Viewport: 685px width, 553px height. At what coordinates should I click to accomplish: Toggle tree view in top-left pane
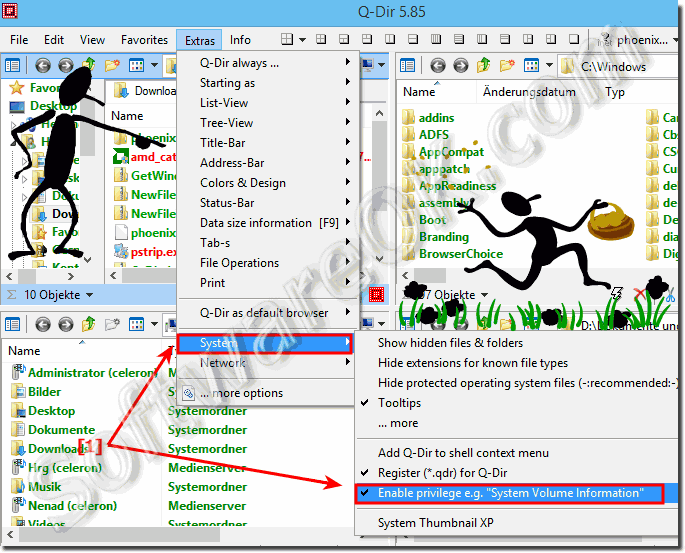click(12, 66)
